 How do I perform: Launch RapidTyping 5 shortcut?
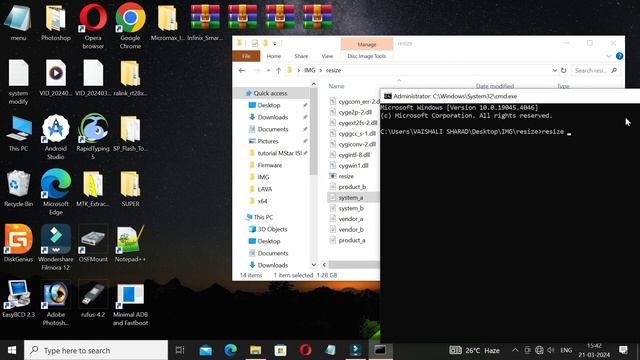click(x=93, y=137)
